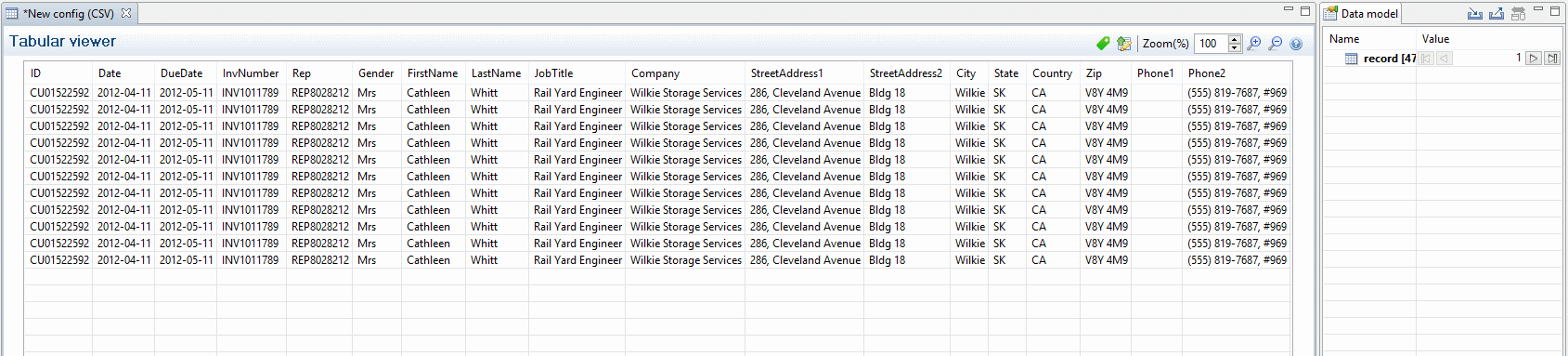Click the Gender column header

coord(377,73)
